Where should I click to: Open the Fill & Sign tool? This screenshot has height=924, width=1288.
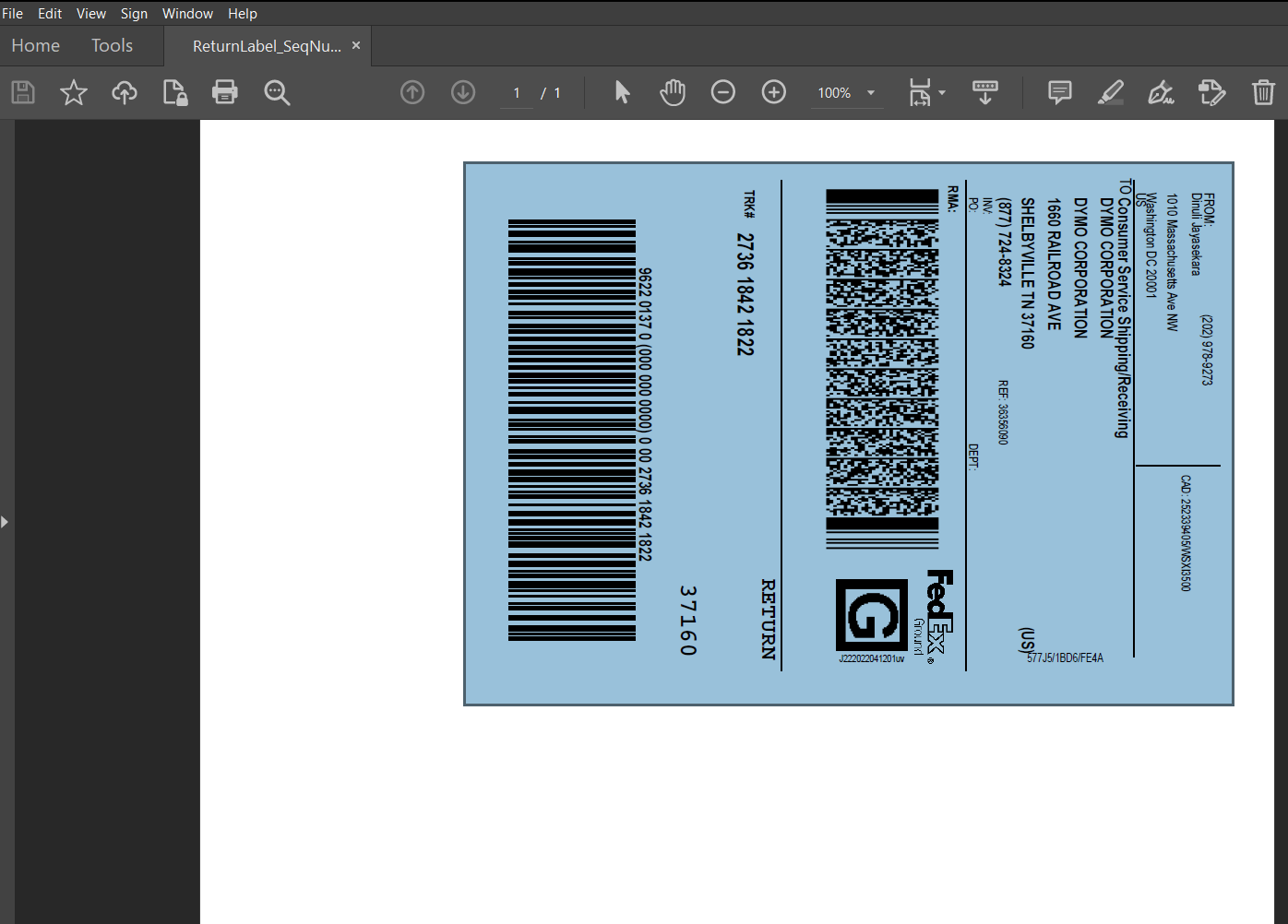[1161, 92]
